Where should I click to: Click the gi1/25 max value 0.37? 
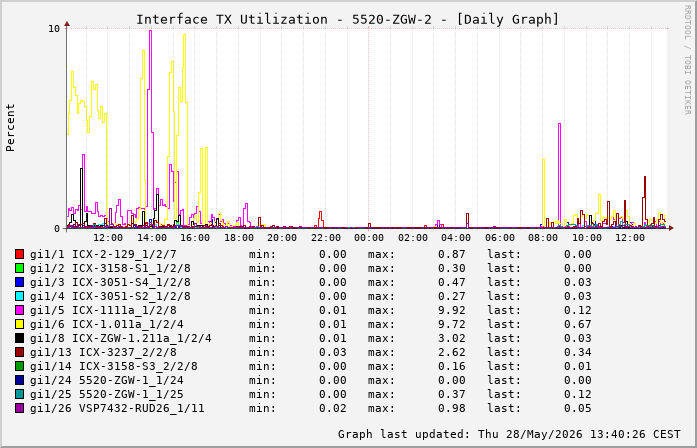click(452, 394)
